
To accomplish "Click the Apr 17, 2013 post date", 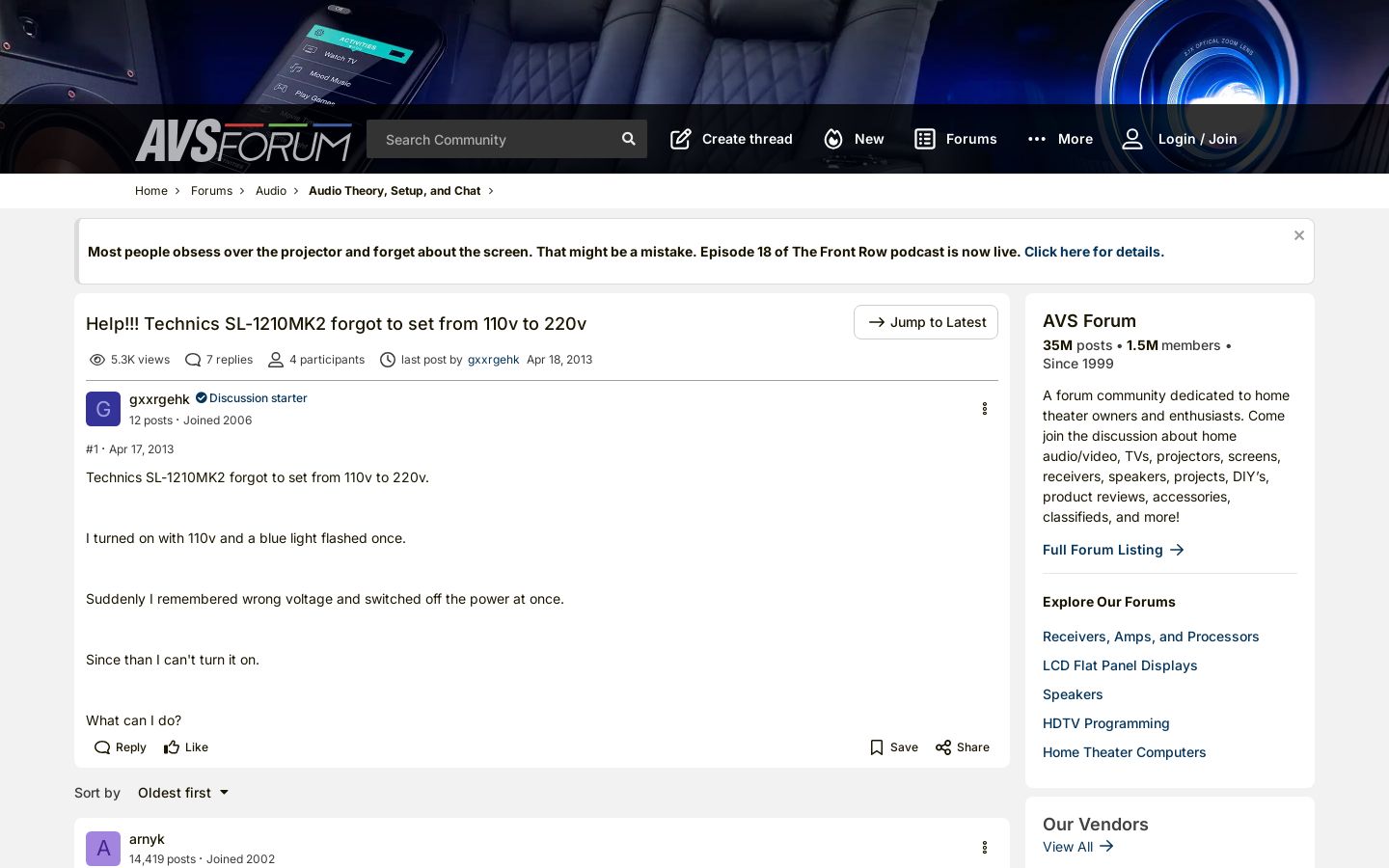I will tap(142, 449).
